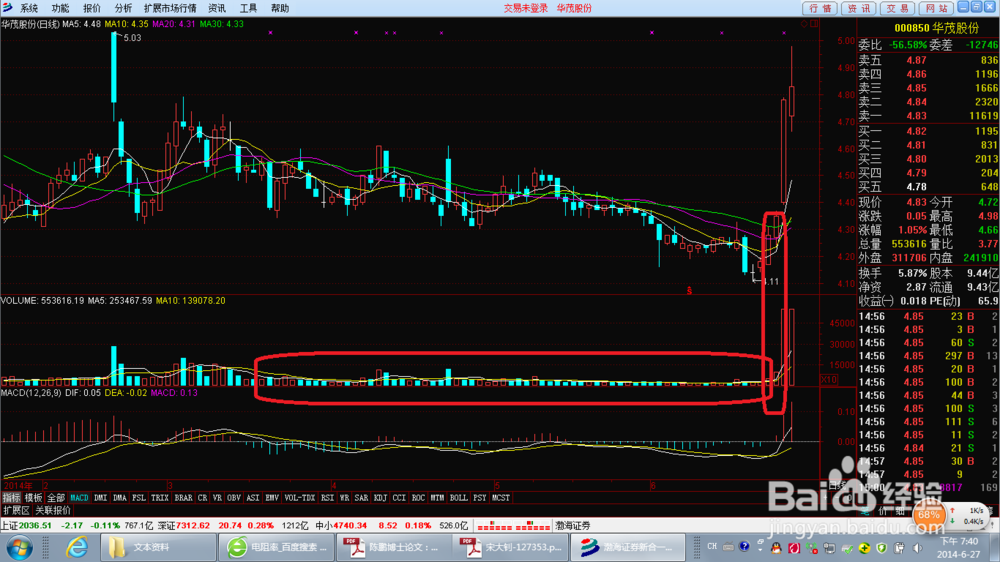Click the 中小 4740.34 index in status bar
Screen dimensions: 1000x562
point(341,526)
